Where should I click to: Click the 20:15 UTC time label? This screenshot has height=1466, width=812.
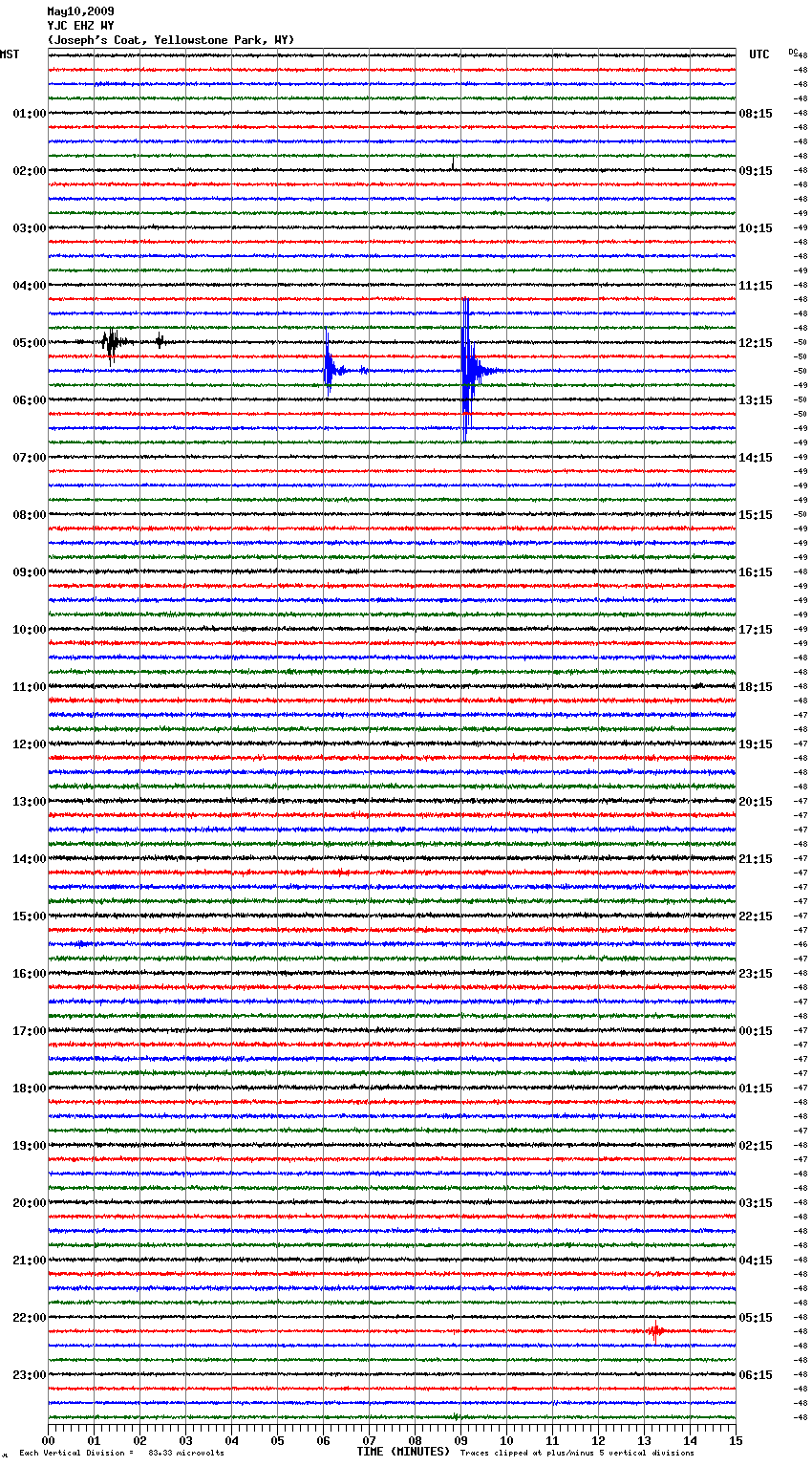[756, 802]
